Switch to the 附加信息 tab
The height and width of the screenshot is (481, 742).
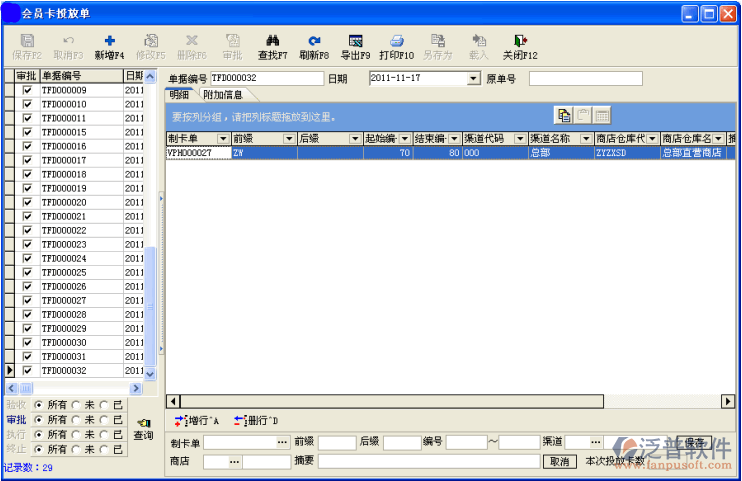pos(223,95)
